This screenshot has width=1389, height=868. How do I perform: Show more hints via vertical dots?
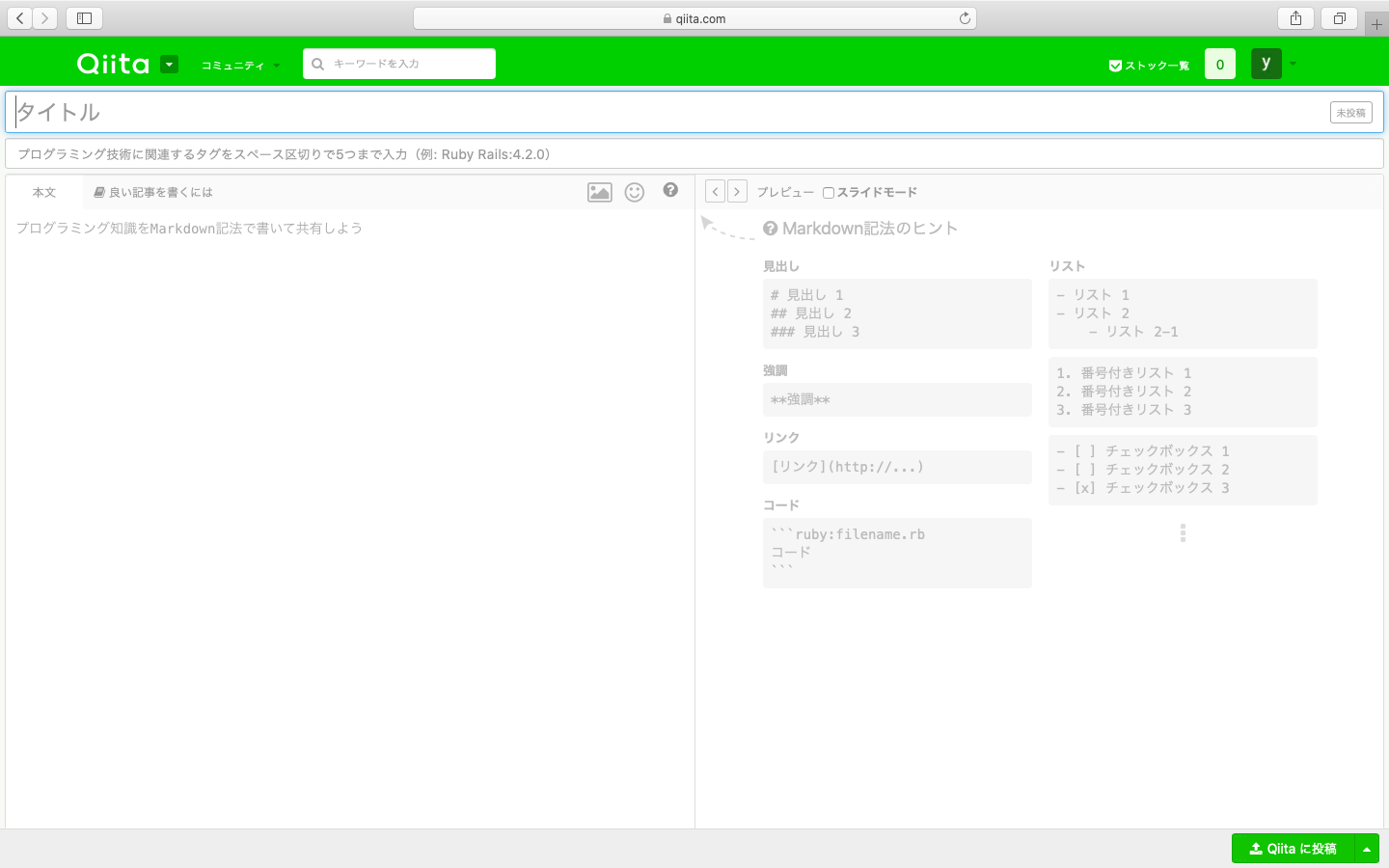pyautogui.click(x=1183, y=533)
